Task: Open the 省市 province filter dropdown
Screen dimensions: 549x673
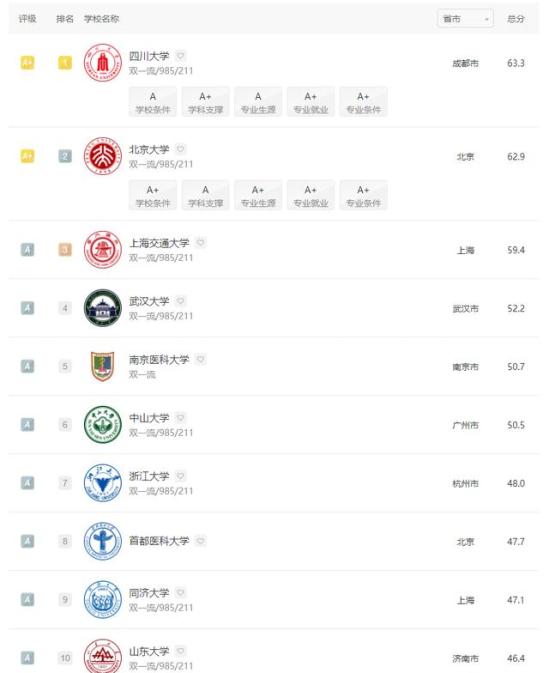Action: point(465,19)
